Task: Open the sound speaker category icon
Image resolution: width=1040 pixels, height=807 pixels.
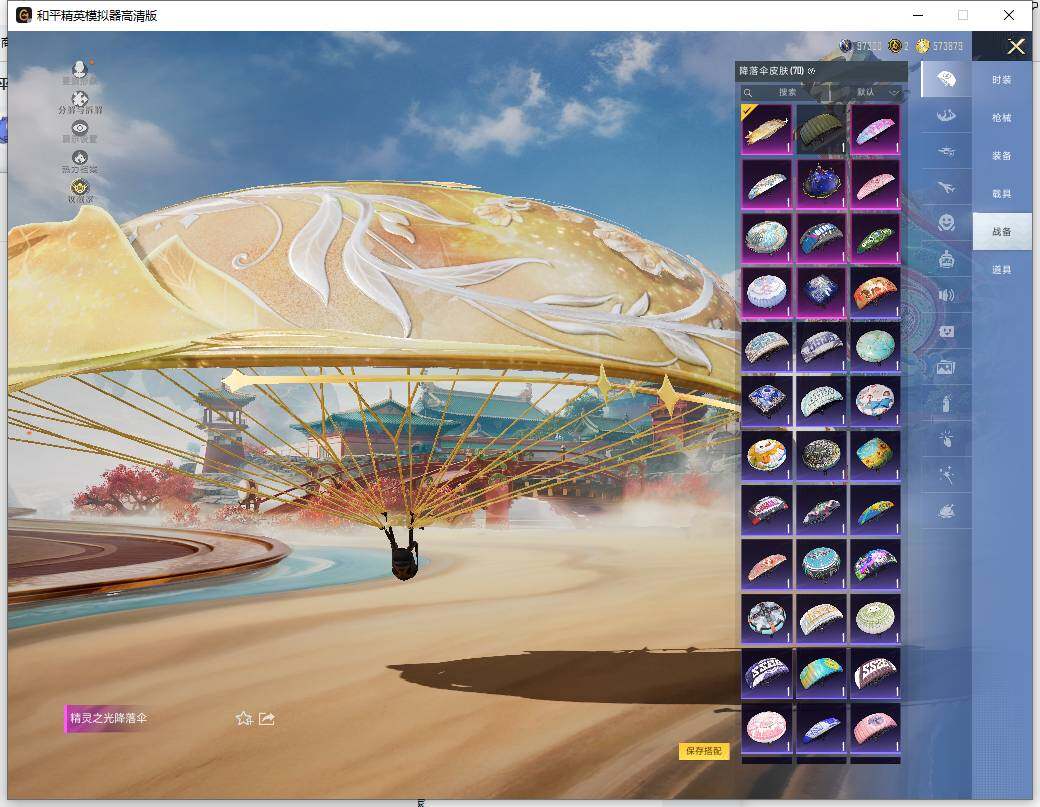Action: 946,295
